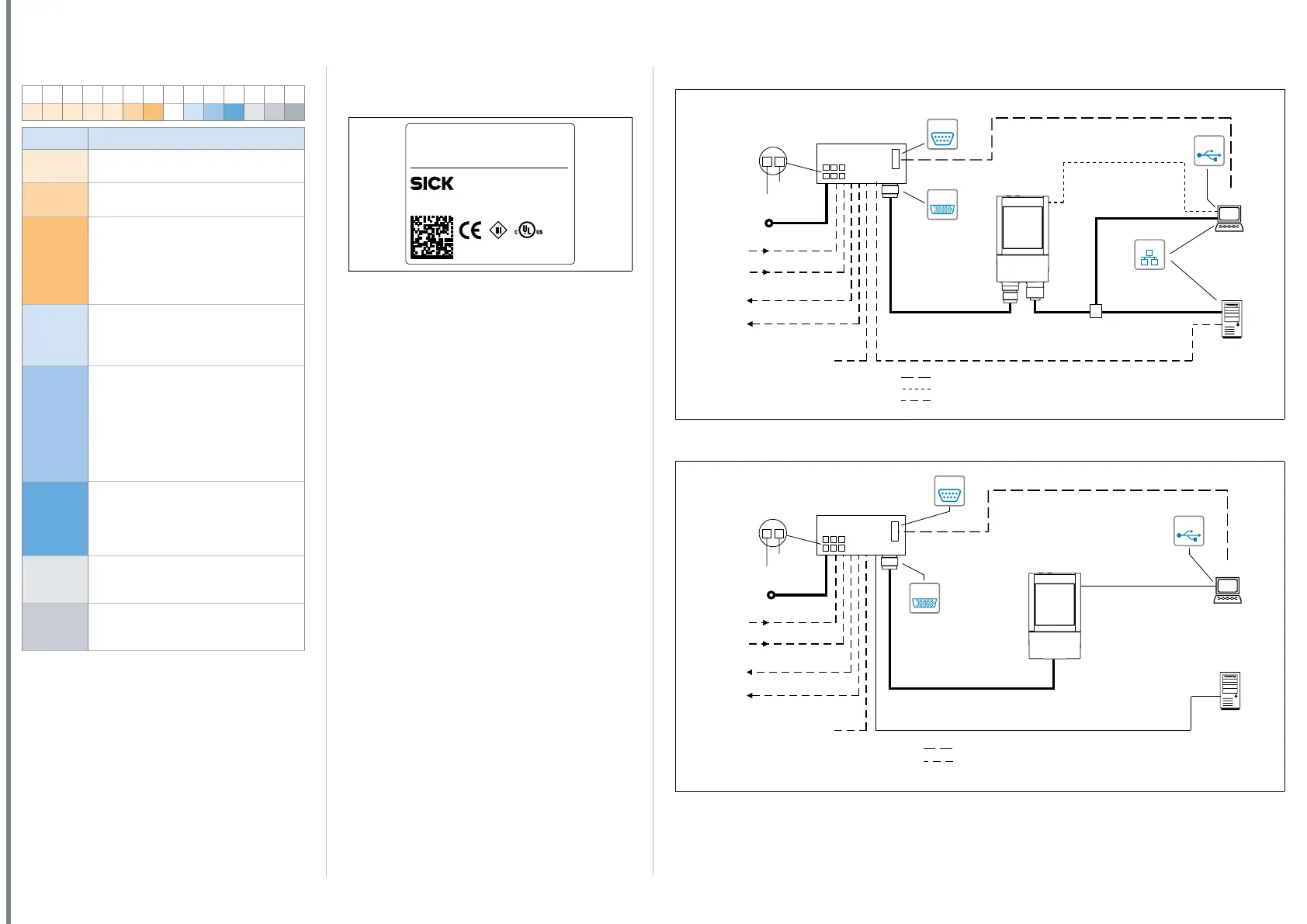Select the blue Ethernet network icon
Screen dimensions: 1307x924
[1149, 254]
